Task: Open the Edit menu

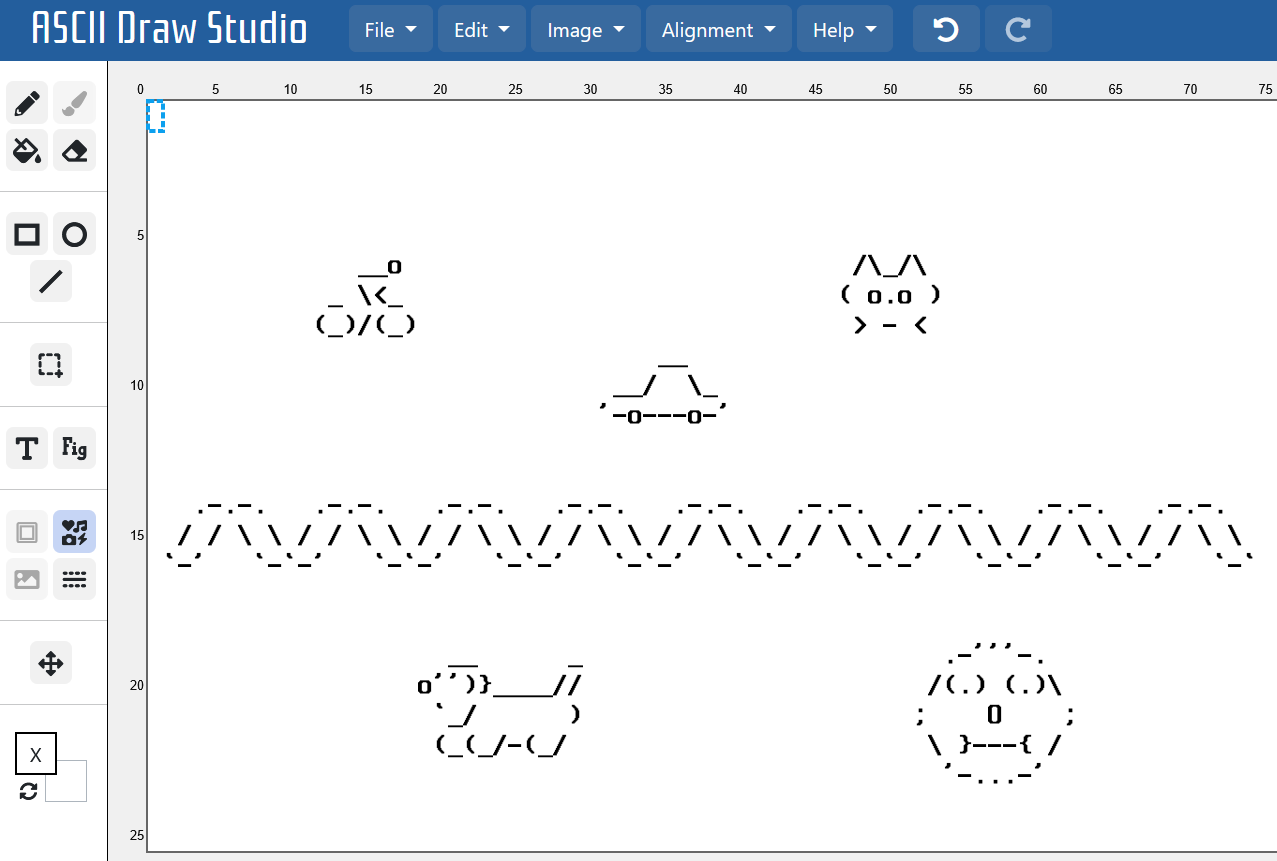Action: pyautogui.click(x=481, y=30)
